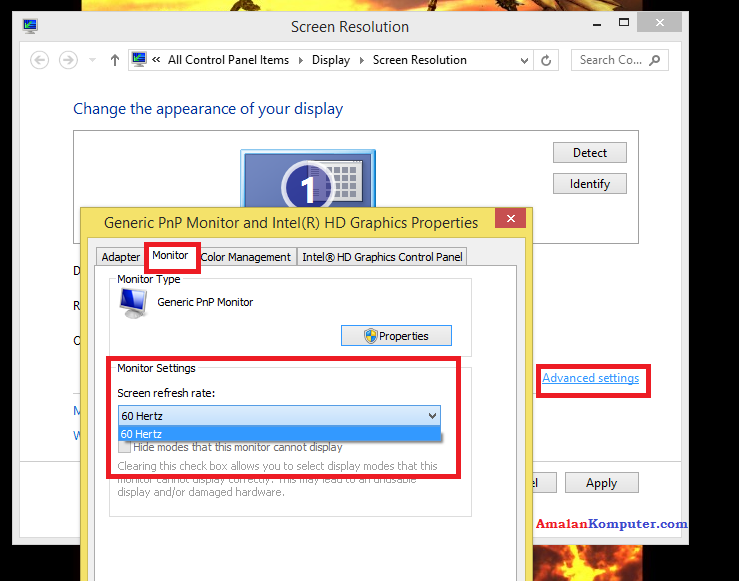Screen dimensions: 739x581
Task: Expand arrow after All Control Panel Items
Action: tap(301, 60)
